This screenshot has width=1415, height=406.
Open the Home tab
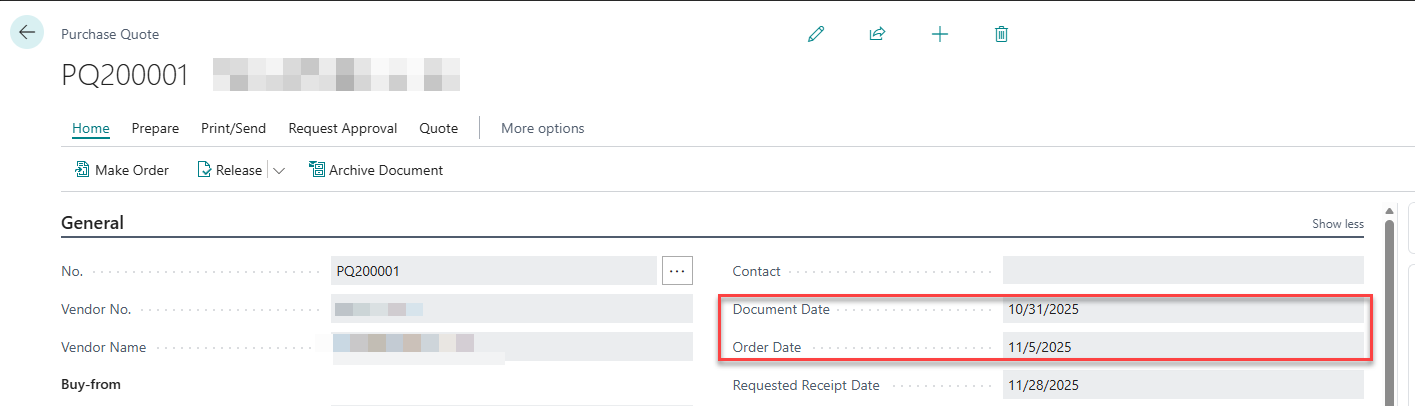91,128
